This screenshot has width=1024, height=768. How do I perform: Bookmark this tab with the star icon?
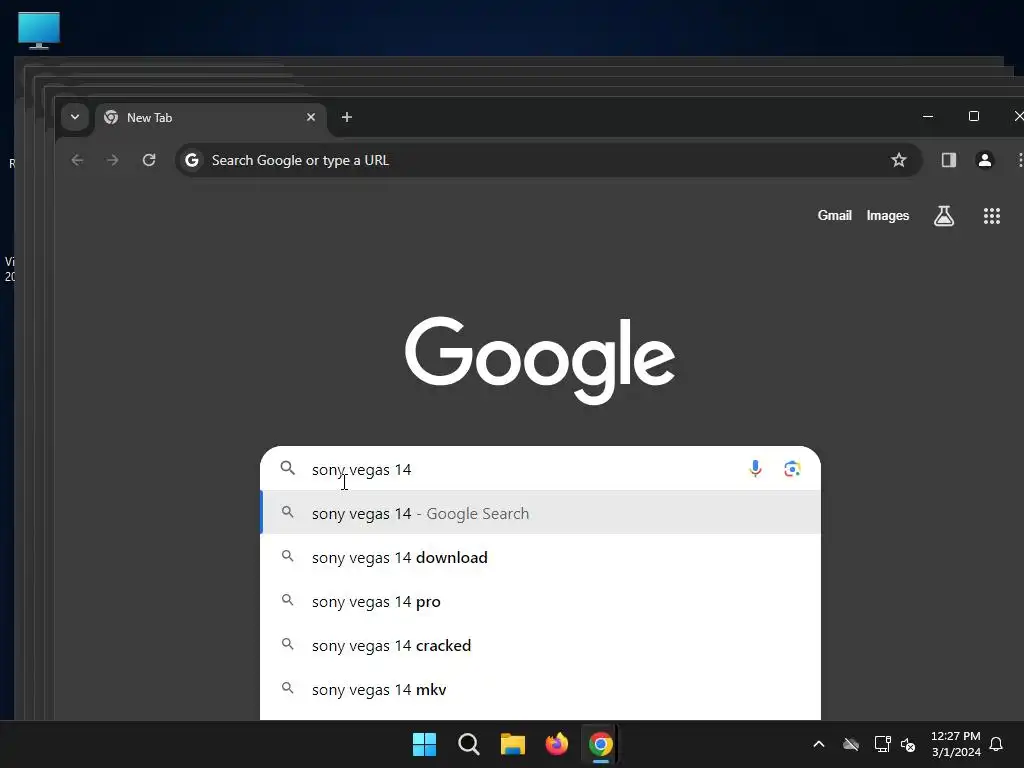899,160
